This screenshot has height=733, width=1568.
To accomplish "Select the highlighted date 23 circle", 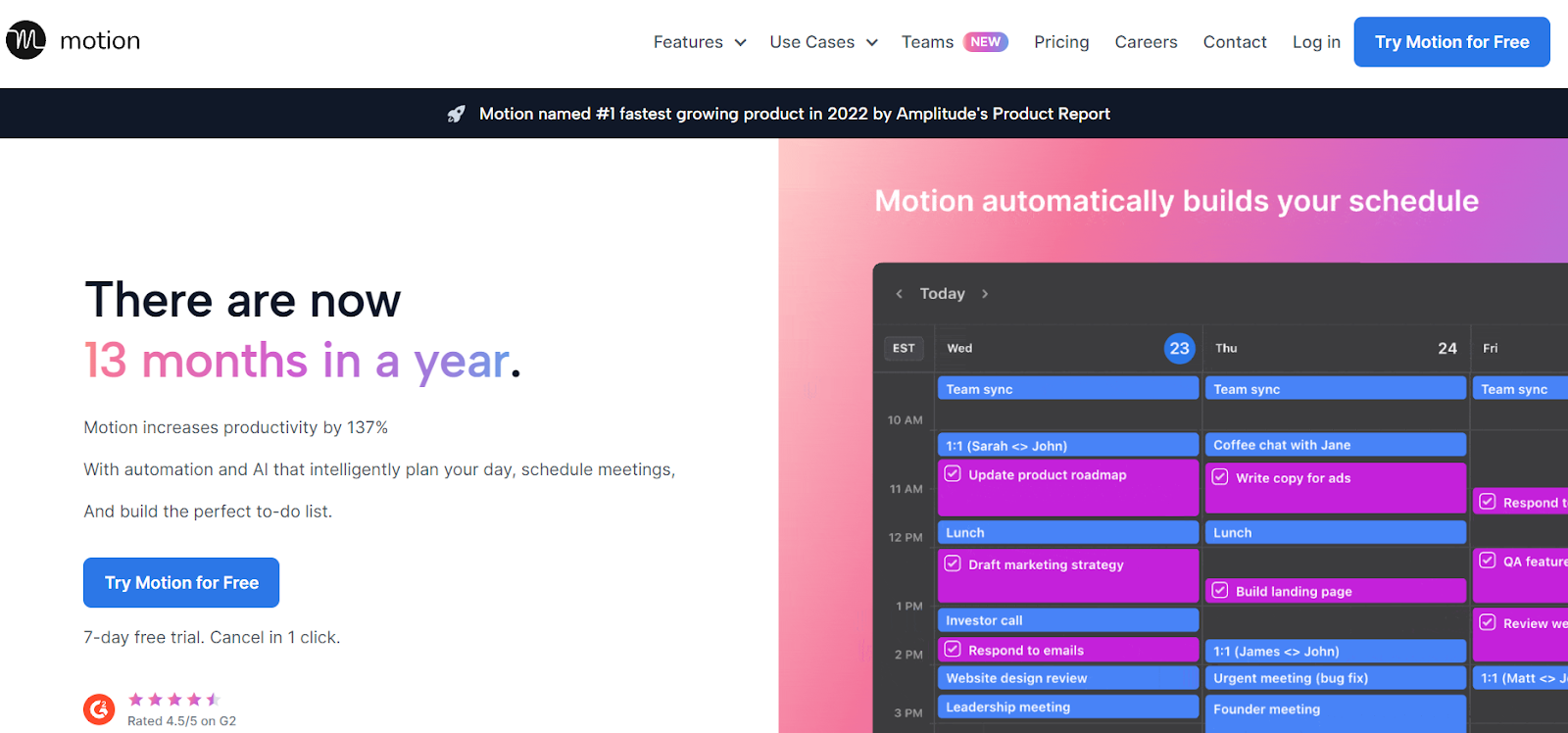I will (x=1179, y=348).
